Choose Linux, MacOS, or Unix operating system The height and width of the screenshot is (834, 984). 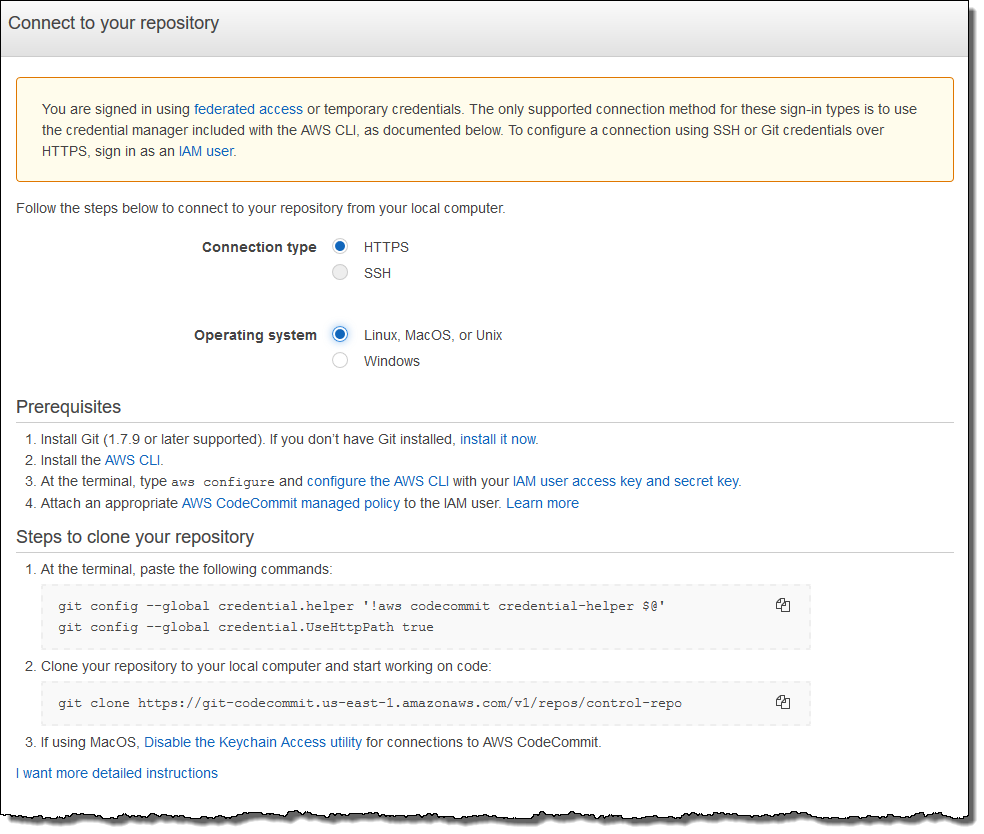coord(340,334)
